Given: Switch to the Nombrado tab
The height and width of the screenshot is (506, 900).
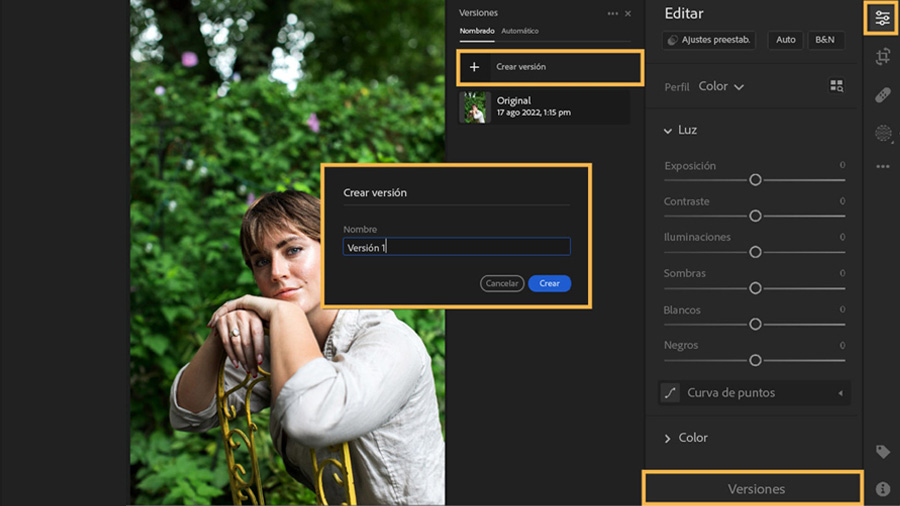Looking at the screenshot, I should (x=476, y=31).
